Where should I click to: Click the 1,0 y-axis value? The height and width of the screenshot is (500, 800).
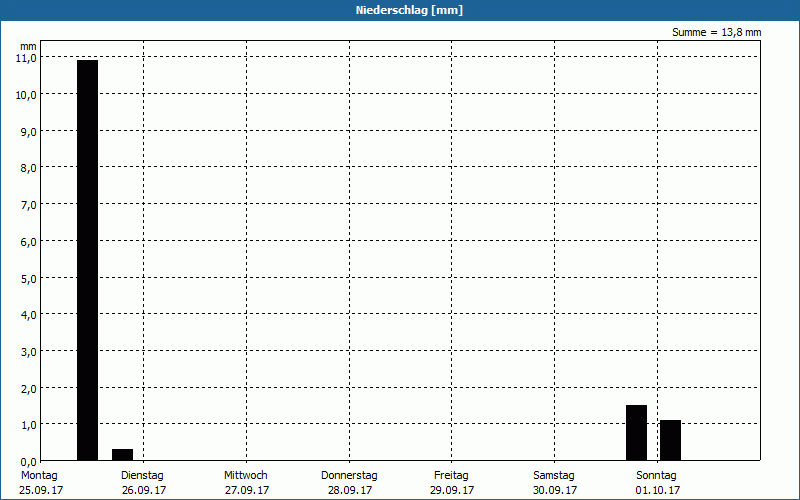pos(28,424)
